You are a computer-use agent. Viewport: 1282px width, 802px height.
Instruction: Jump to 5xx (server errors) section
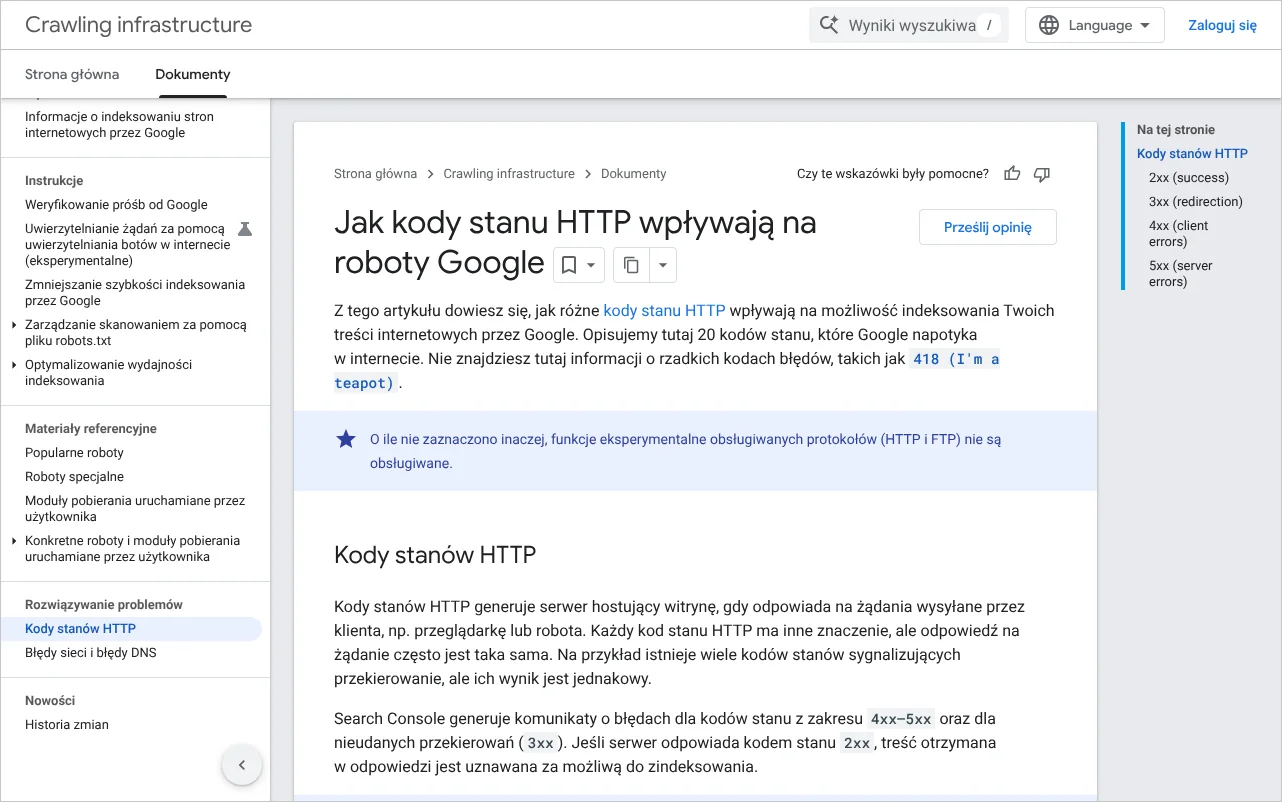[1181, 274]
